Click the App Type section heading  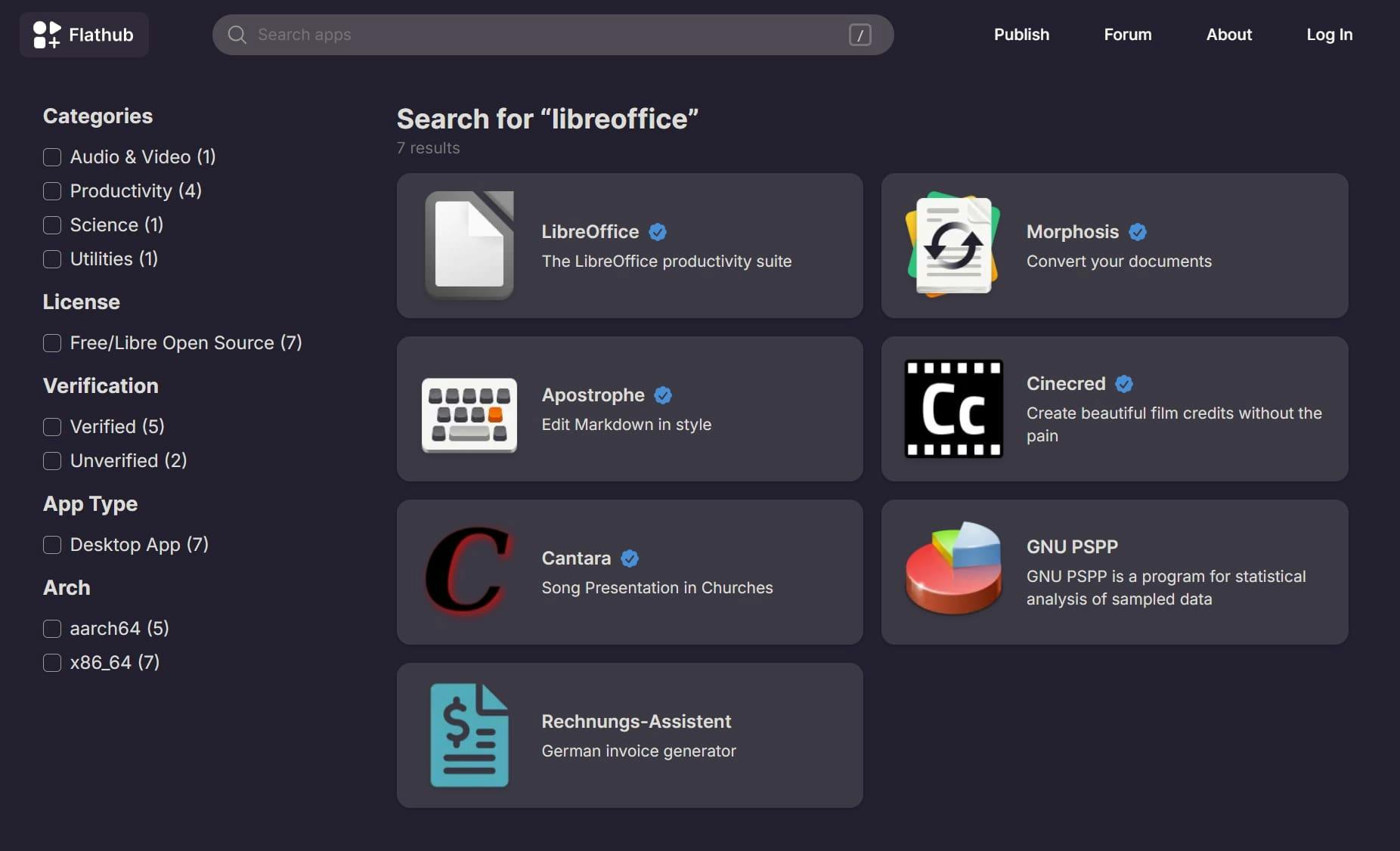coord(90,505)
